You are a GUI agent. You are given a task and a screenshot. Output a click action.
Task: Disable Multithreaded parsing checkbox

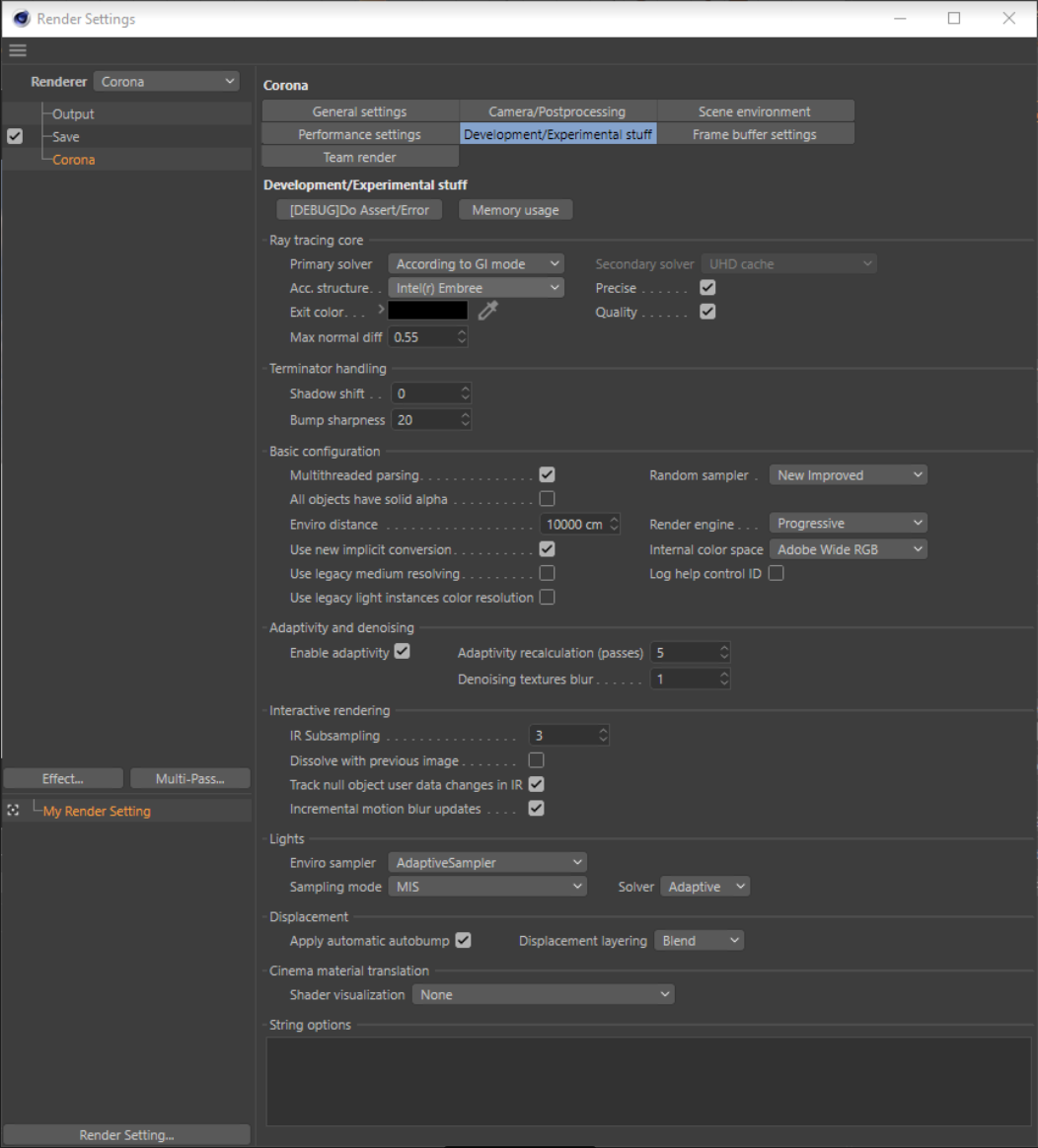point(548,474)
